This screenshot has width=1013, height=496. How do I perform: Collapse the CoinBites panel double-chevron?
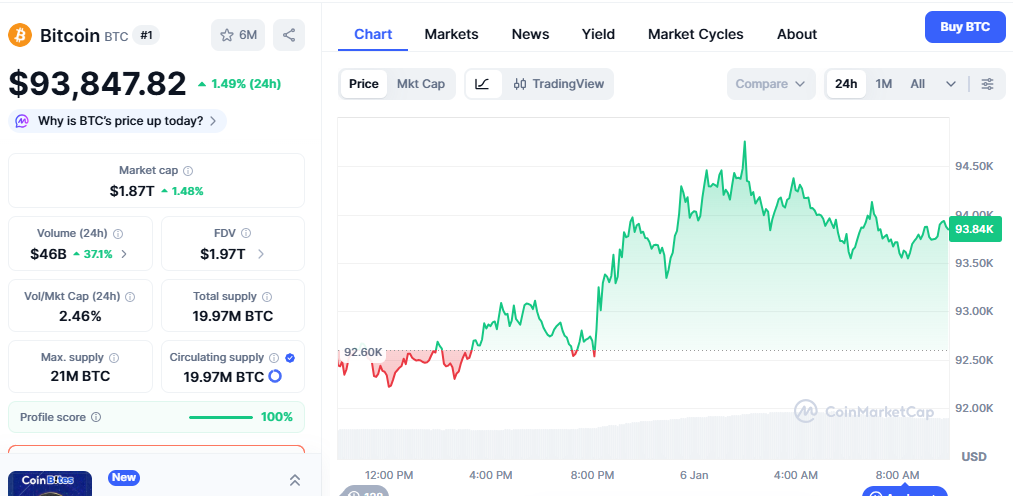coord(295,480)
